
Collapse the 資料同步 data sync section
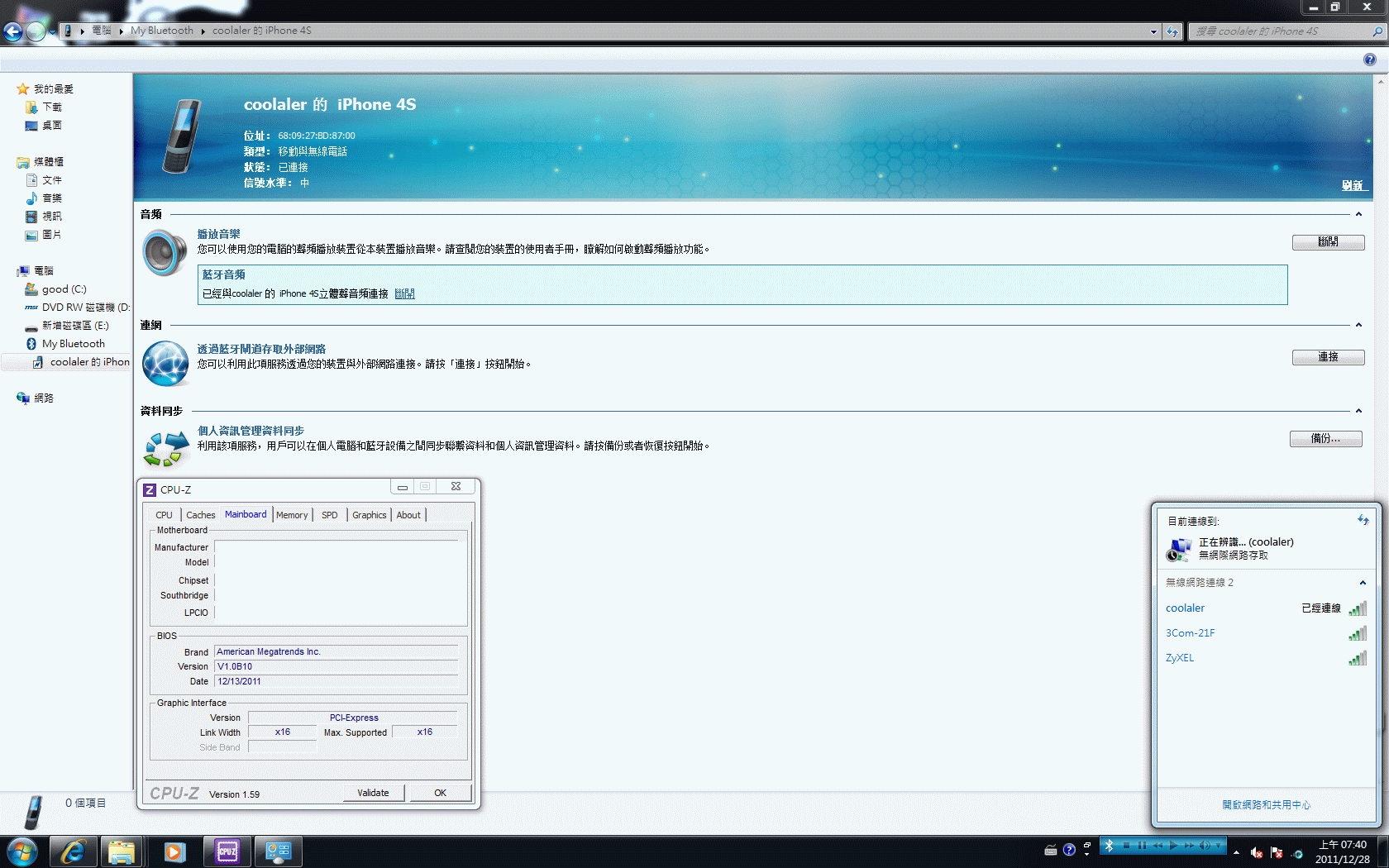1358,411
